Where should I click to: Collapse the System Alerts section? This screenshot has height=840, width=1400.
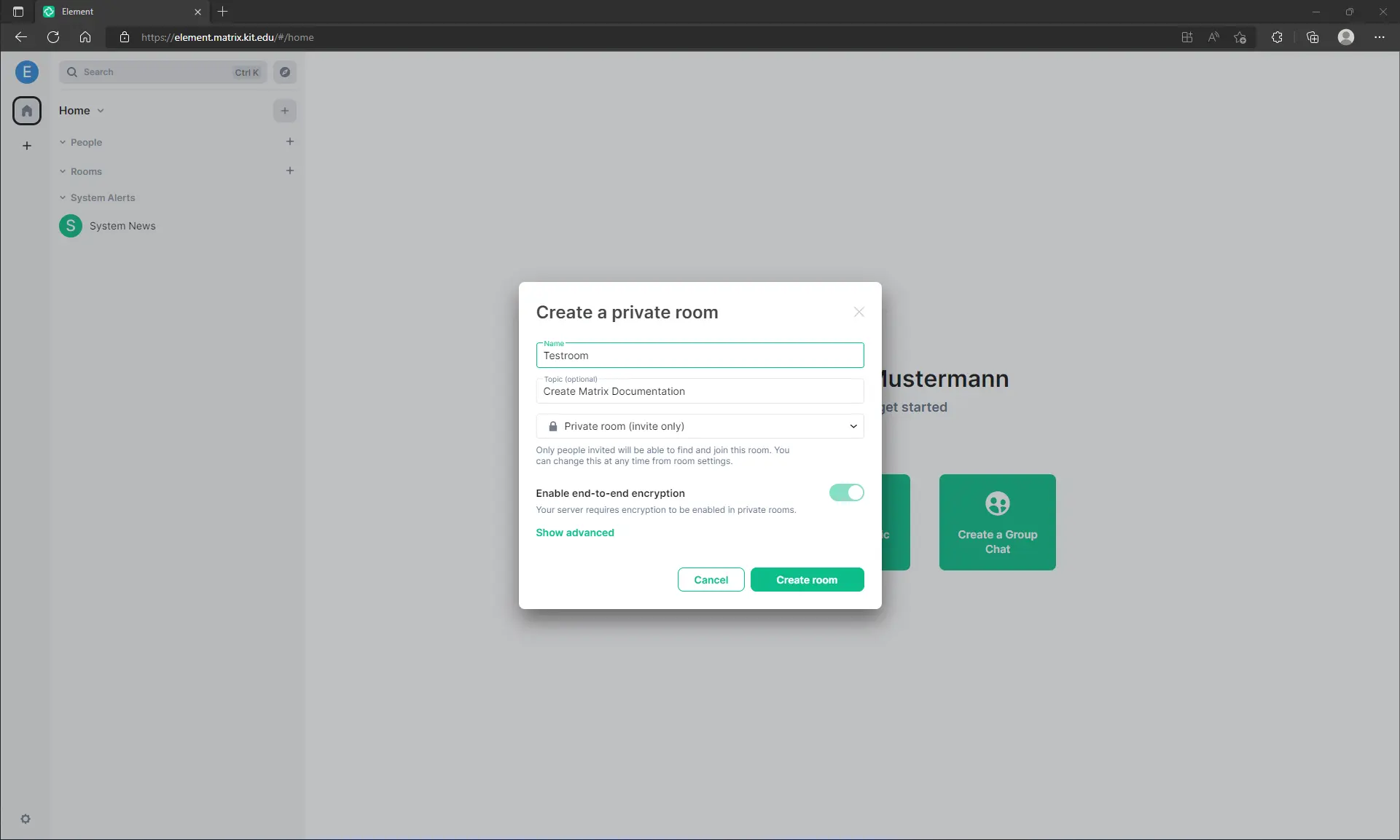click(62, 197)
